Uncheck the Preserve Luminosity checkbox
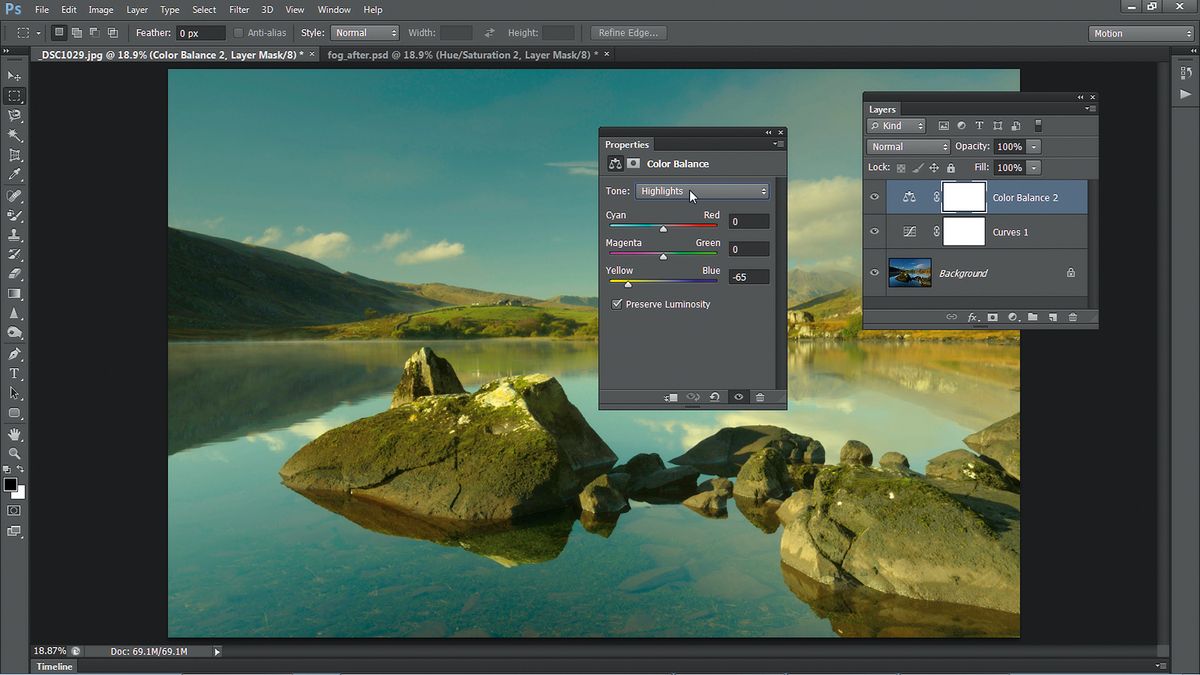Screen dimensions: 1200x675 (x=617, y=304)
